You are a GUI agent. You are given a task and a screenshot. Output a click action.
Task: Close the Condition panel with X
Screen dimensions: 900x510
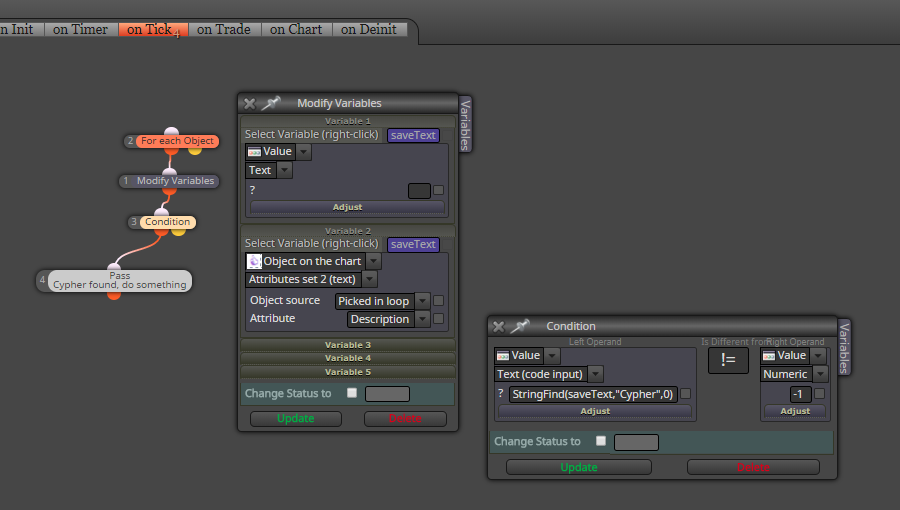(x=499, y=326)
